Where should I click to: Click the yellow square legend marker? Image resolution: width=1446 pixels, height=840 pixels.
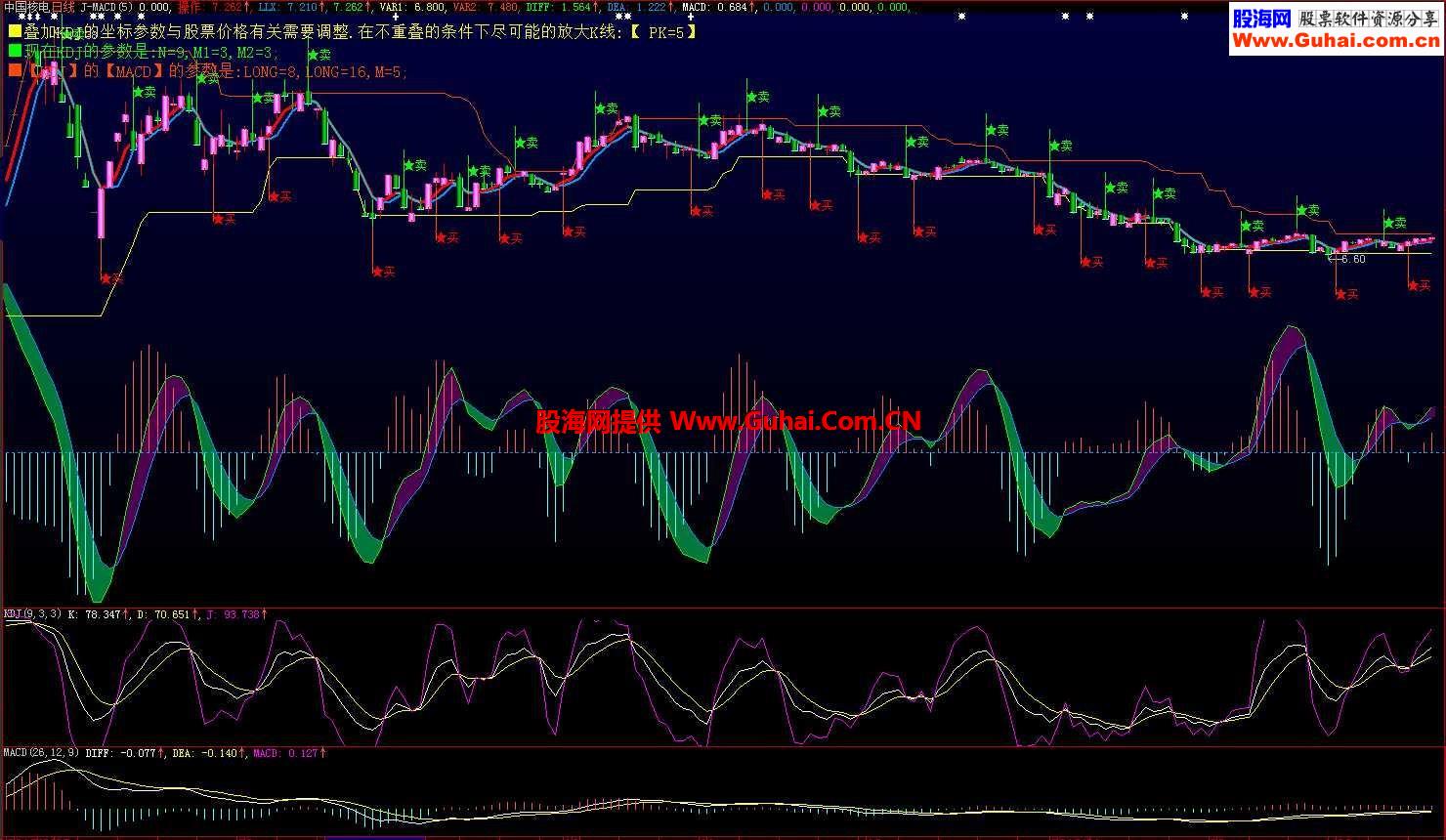pyautogui.click(x=14, y=32)
